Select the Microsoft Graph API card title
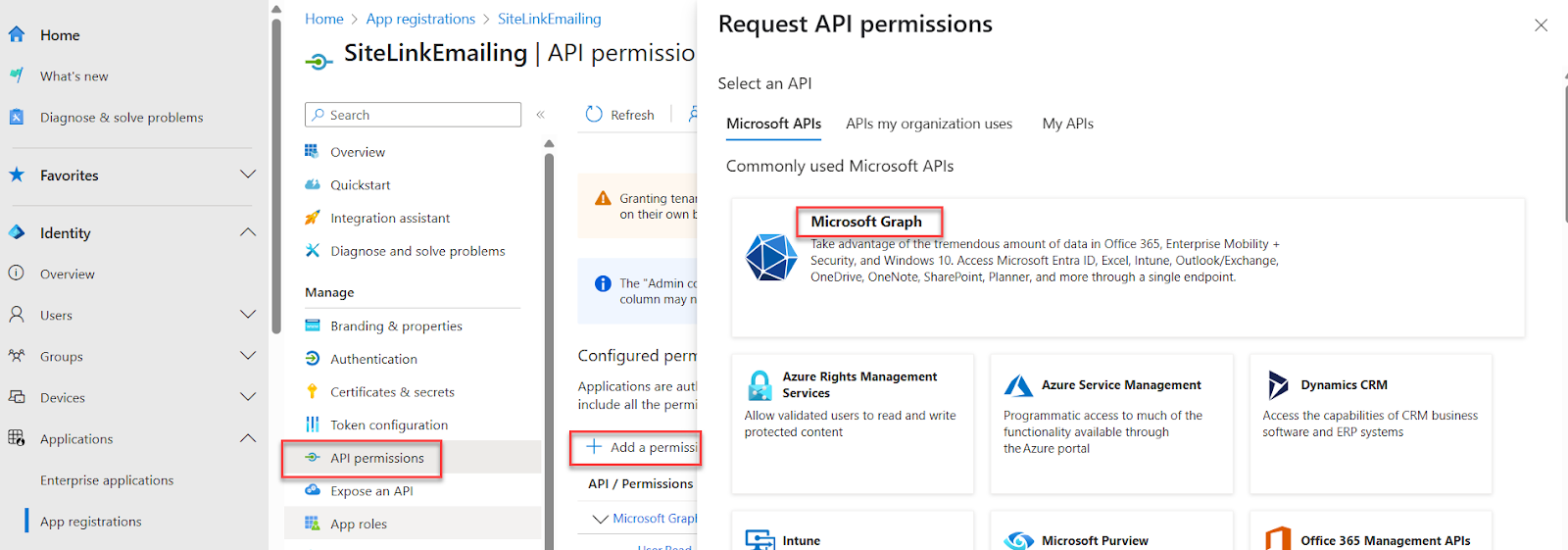This screenshot has height=550, width=1568. (x=866, y=222)
